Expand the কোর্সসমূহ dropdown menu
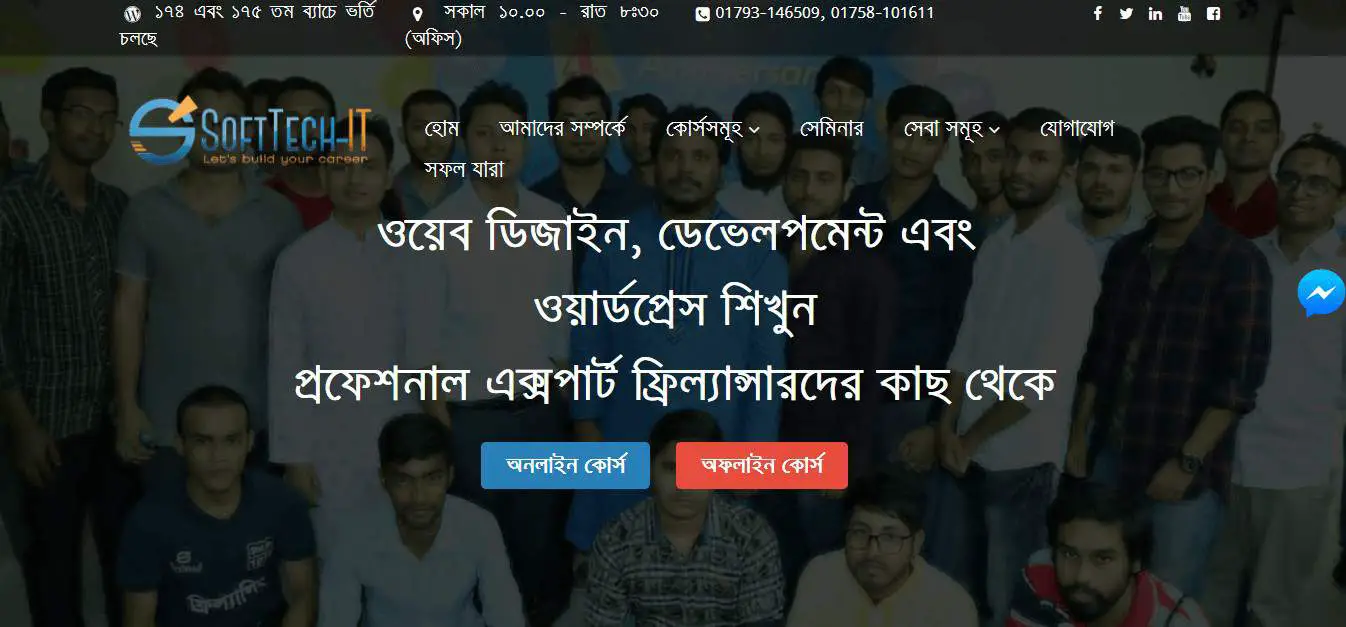This screenshot has height=627, width=1346. [x=713, y=129]
